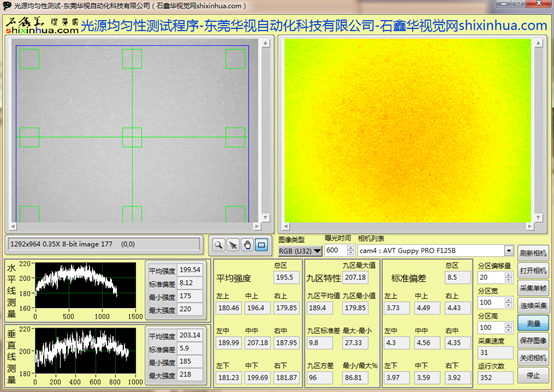
Task: Click the 分区高 field showing 100
Action: click(x=491, y=327)
